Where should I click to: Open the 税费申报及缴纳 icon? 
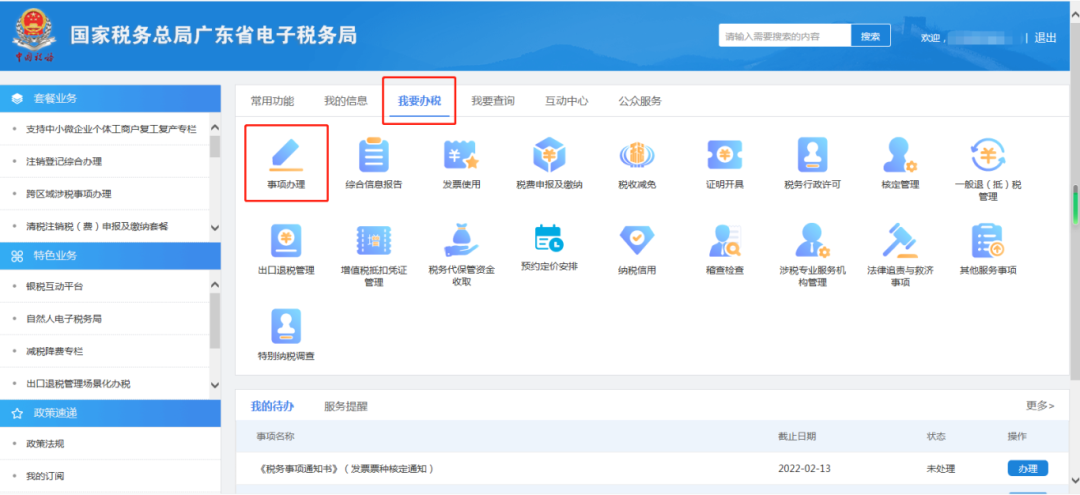pyautogui.click(x=550, y=154)
